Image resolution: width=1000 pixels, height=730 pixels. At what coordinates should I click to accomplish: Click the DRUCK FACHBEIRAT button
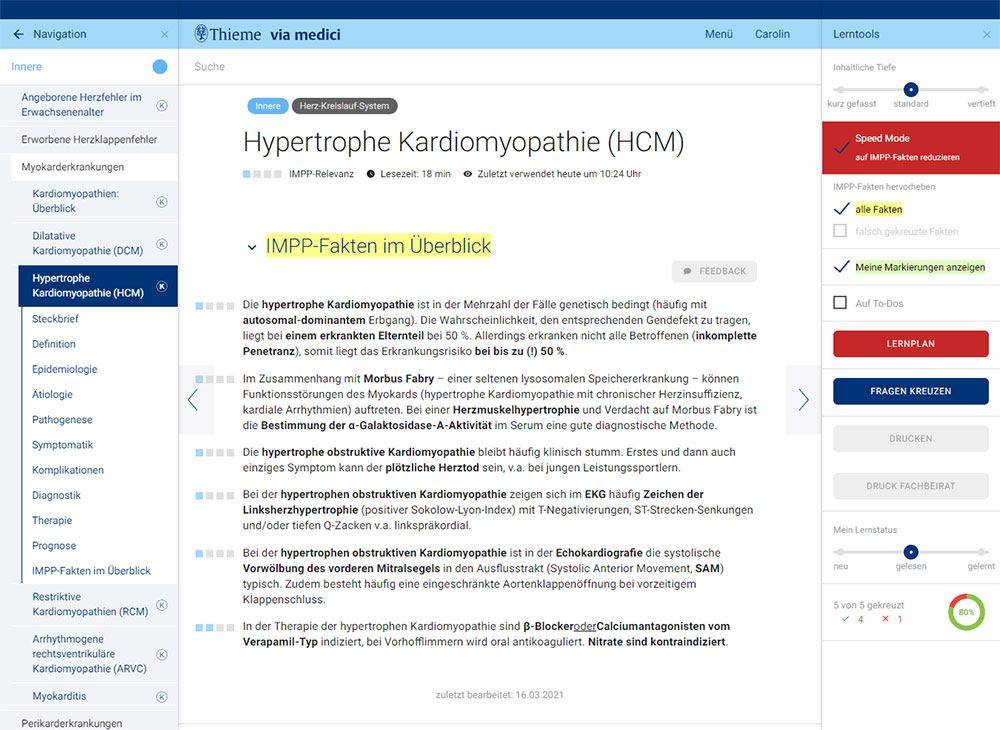[911, 486]
